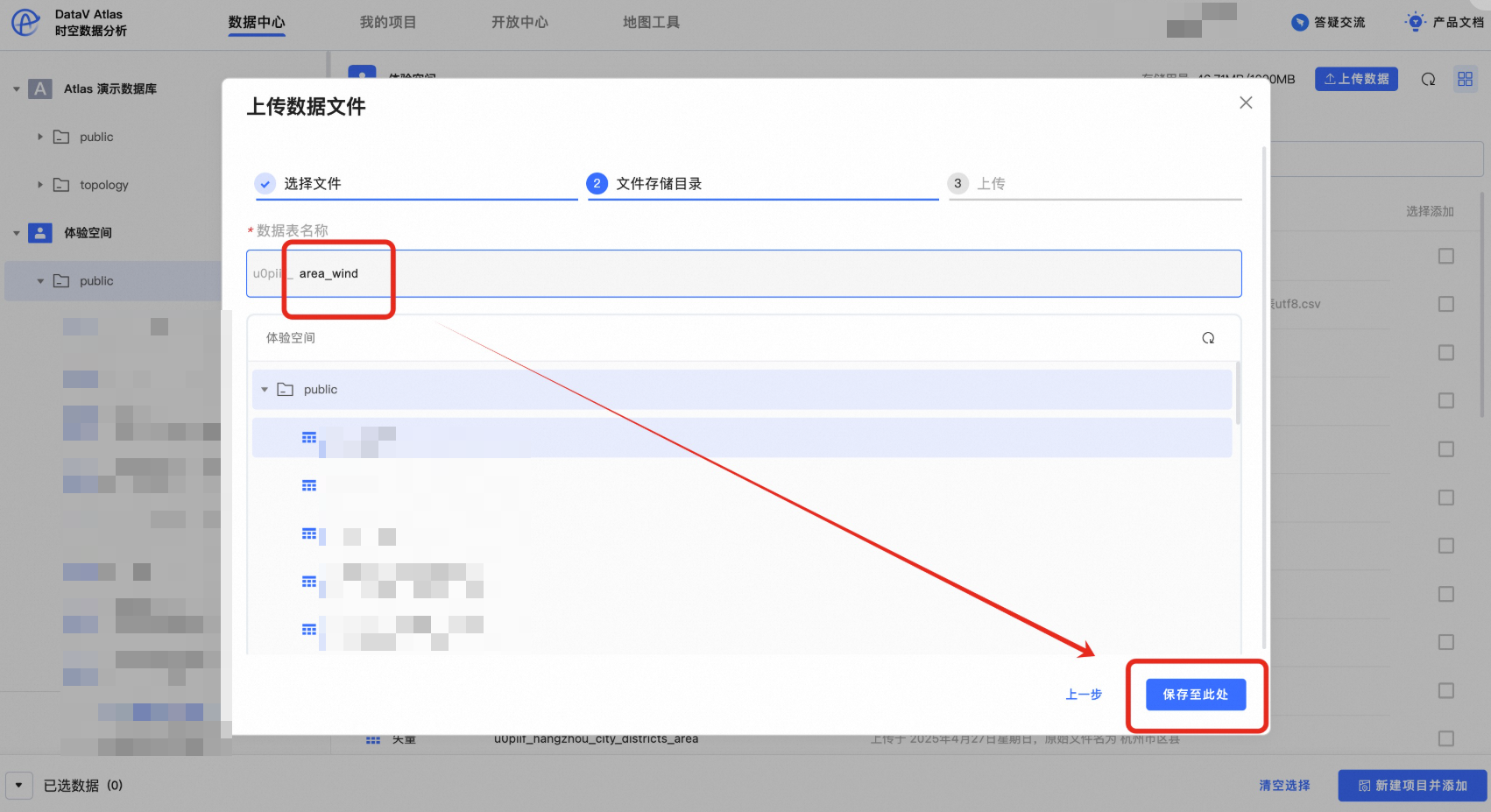Click the uOpilf_hangzhou_city_districts_area table name
Viewport: 1491px width, 812px height.
596,738
